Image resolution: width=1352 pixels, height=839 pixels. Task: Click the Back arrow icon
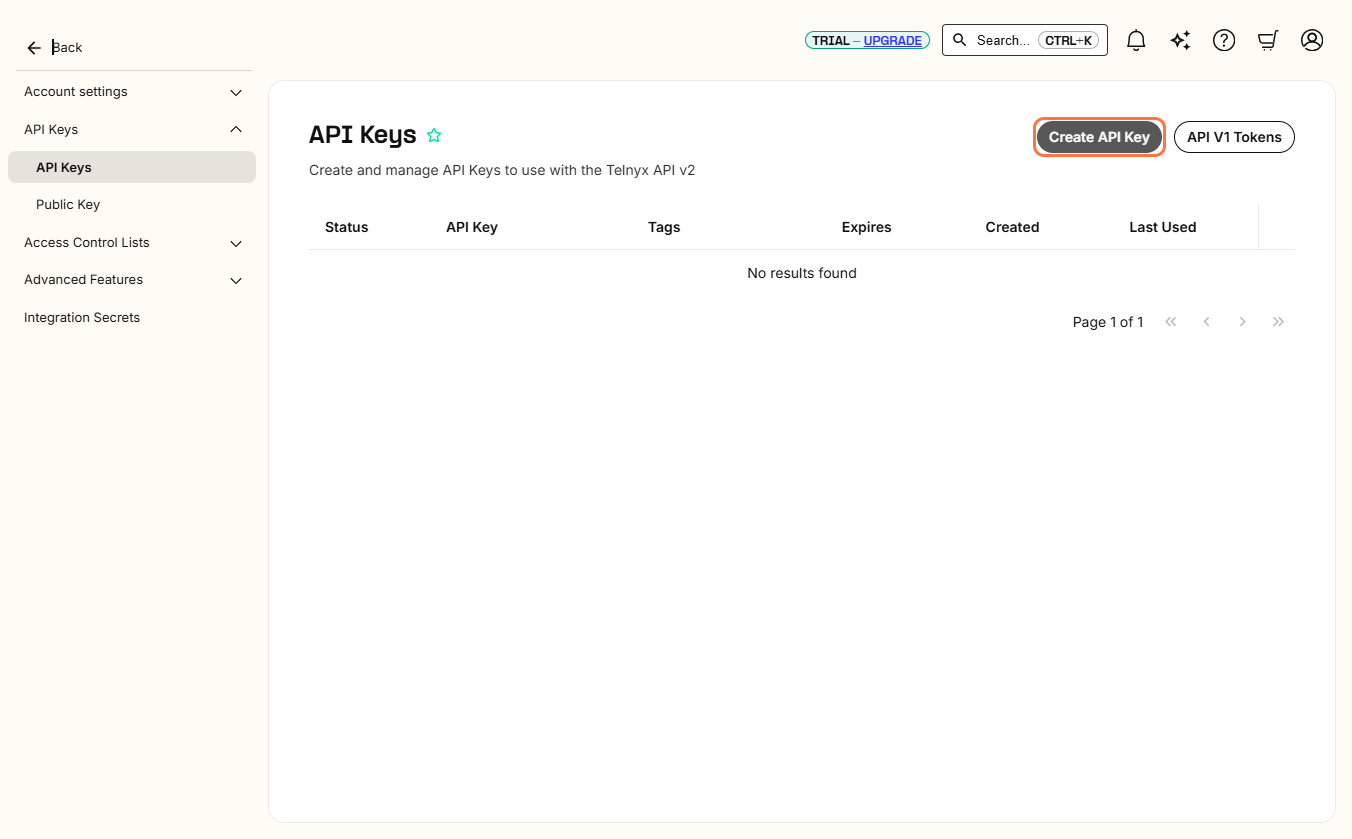(x=34, y=48)
